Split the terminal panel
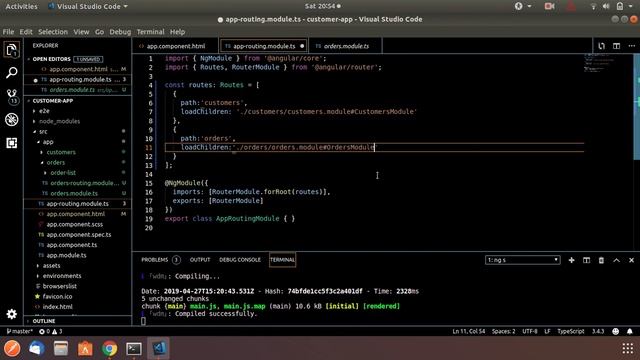 pyautogui.click(x=586, y=260)
